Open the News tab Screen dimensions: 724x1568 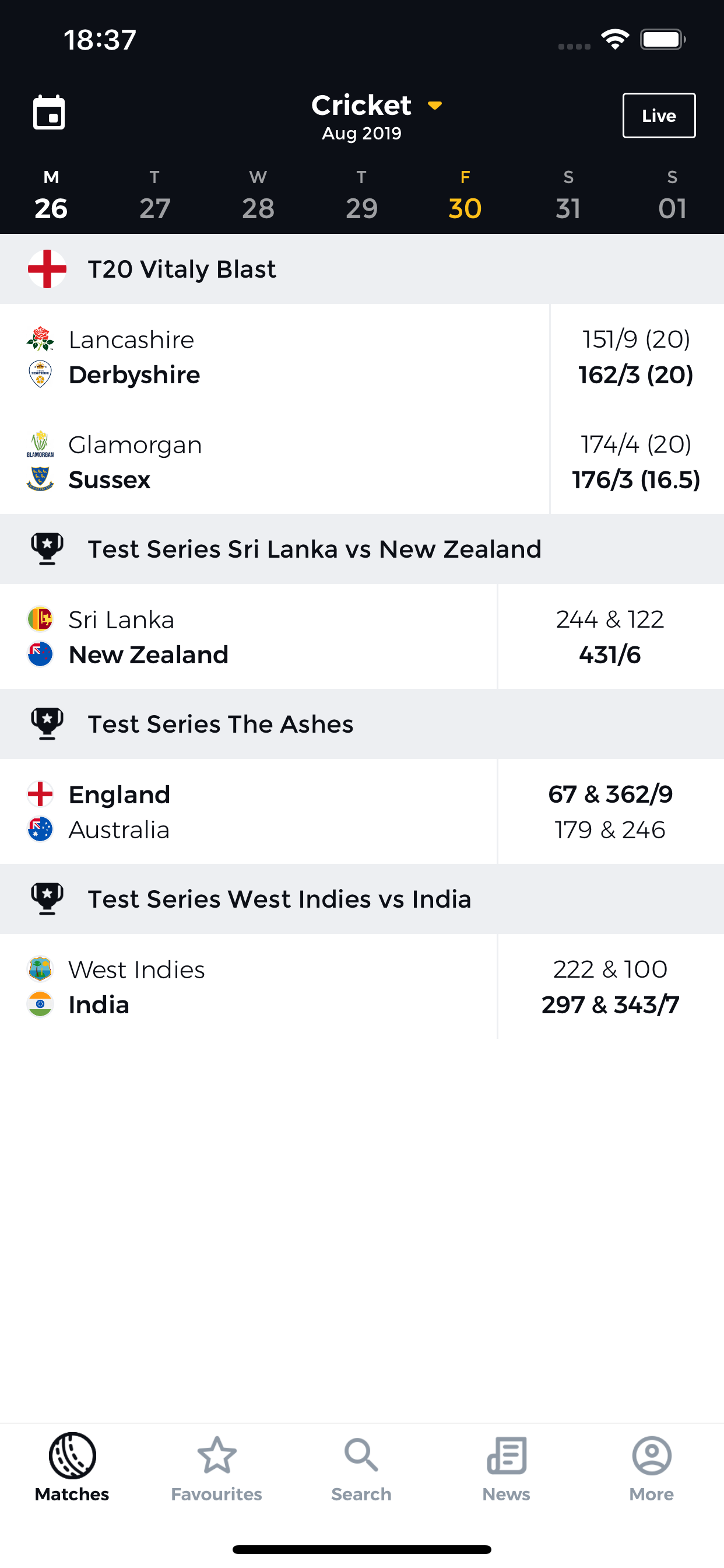click(x=506, y=1468)
